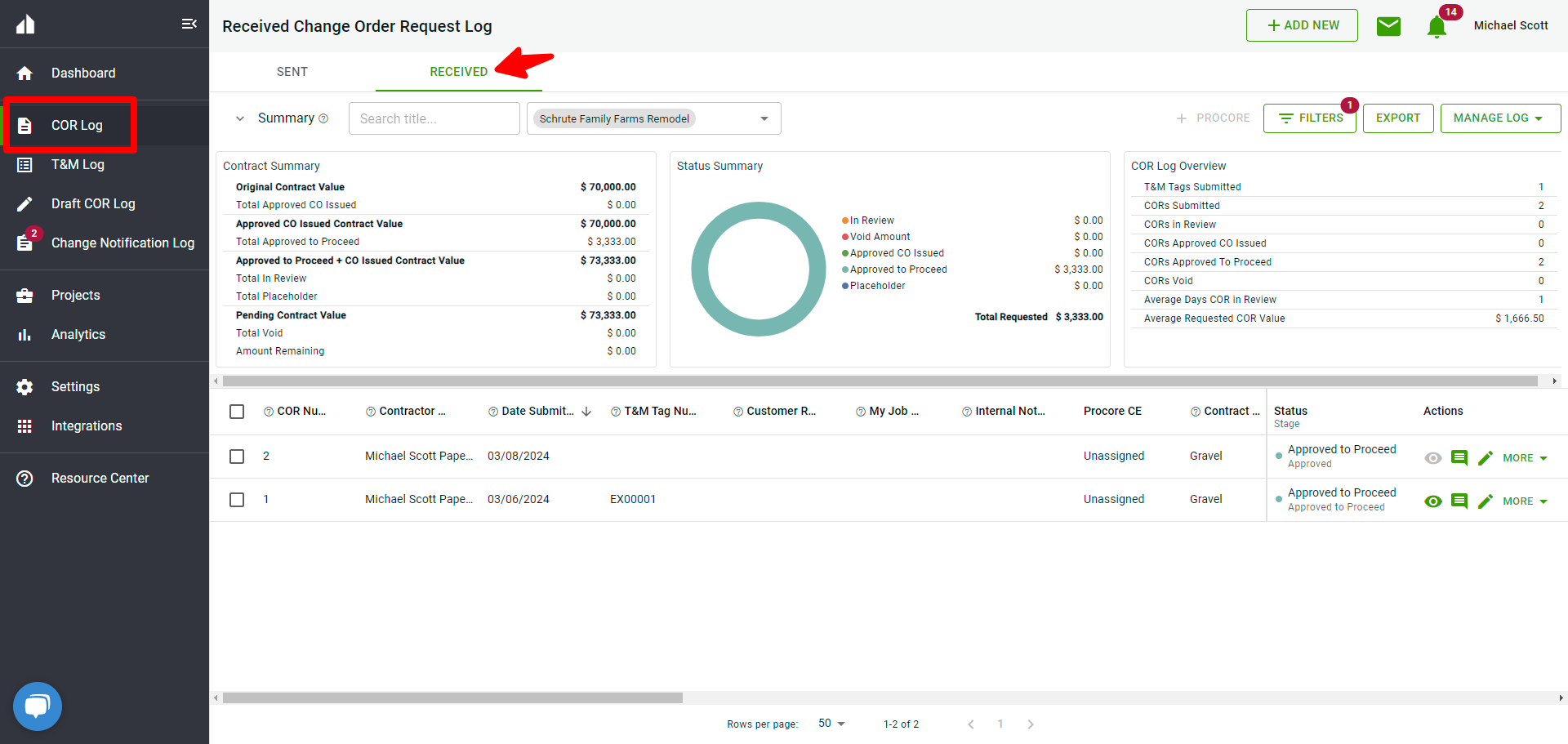This screenshot has width=1568, height=744.
Task: Click the teal status donut chart
Action: 759,269
